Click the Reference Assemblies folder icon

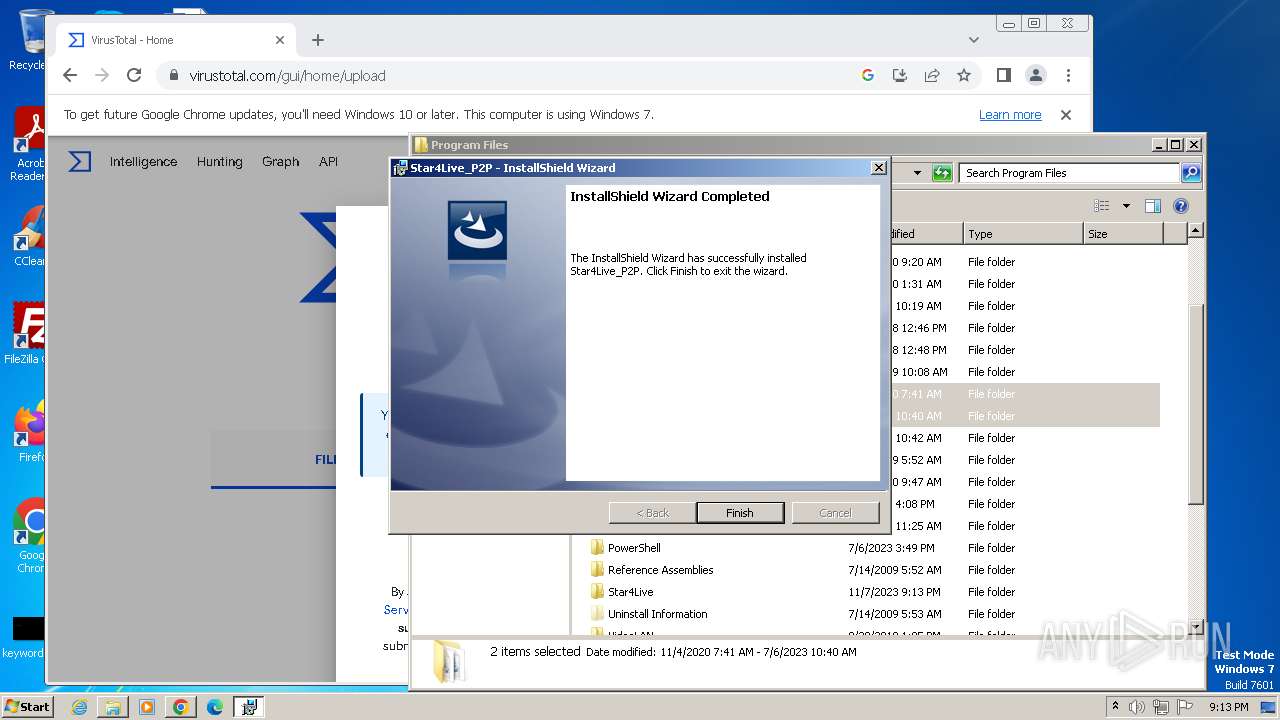pos(597,570)
